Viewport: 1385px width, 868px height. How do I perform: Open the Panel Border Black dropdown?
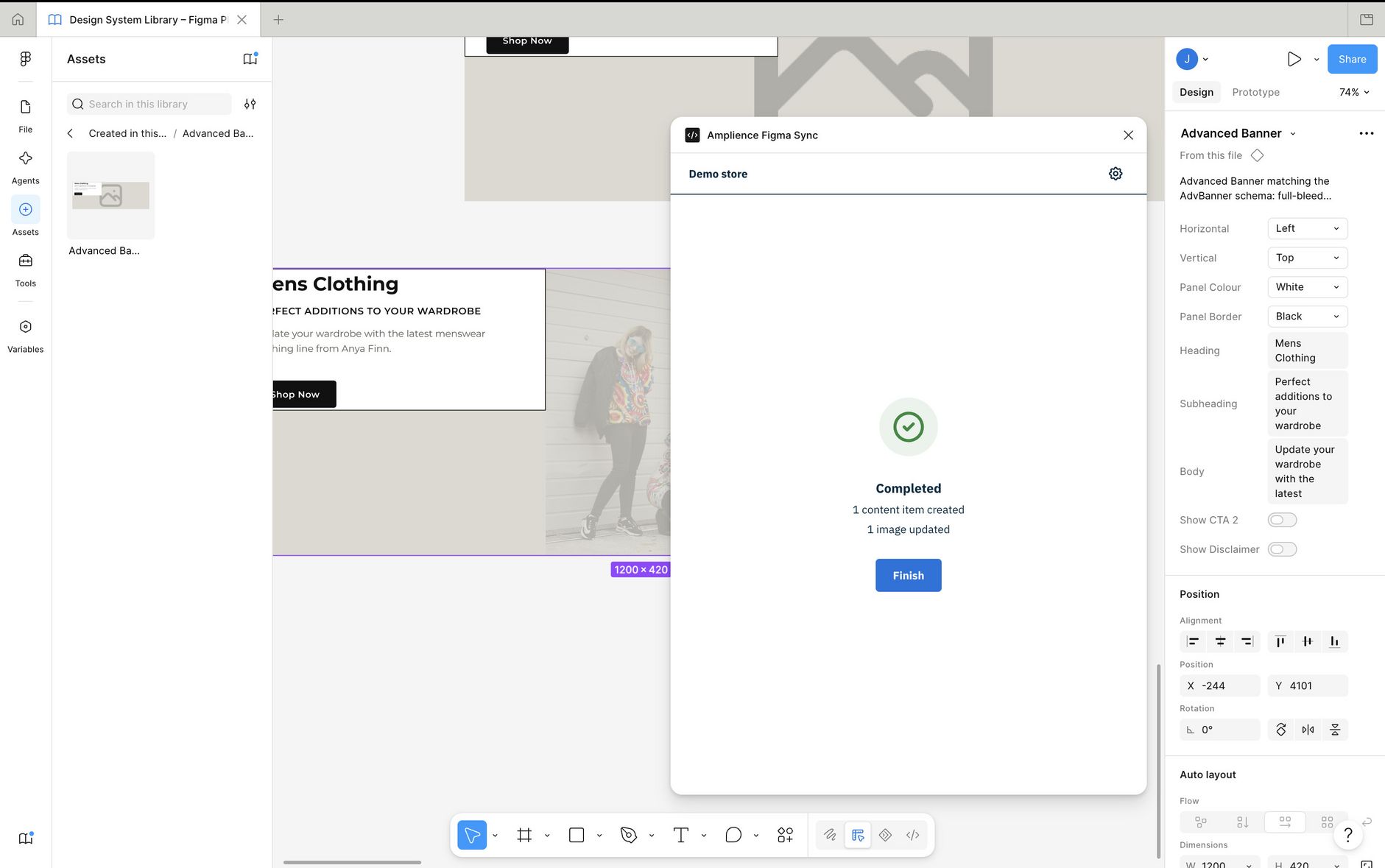(x=1308, y=317)
